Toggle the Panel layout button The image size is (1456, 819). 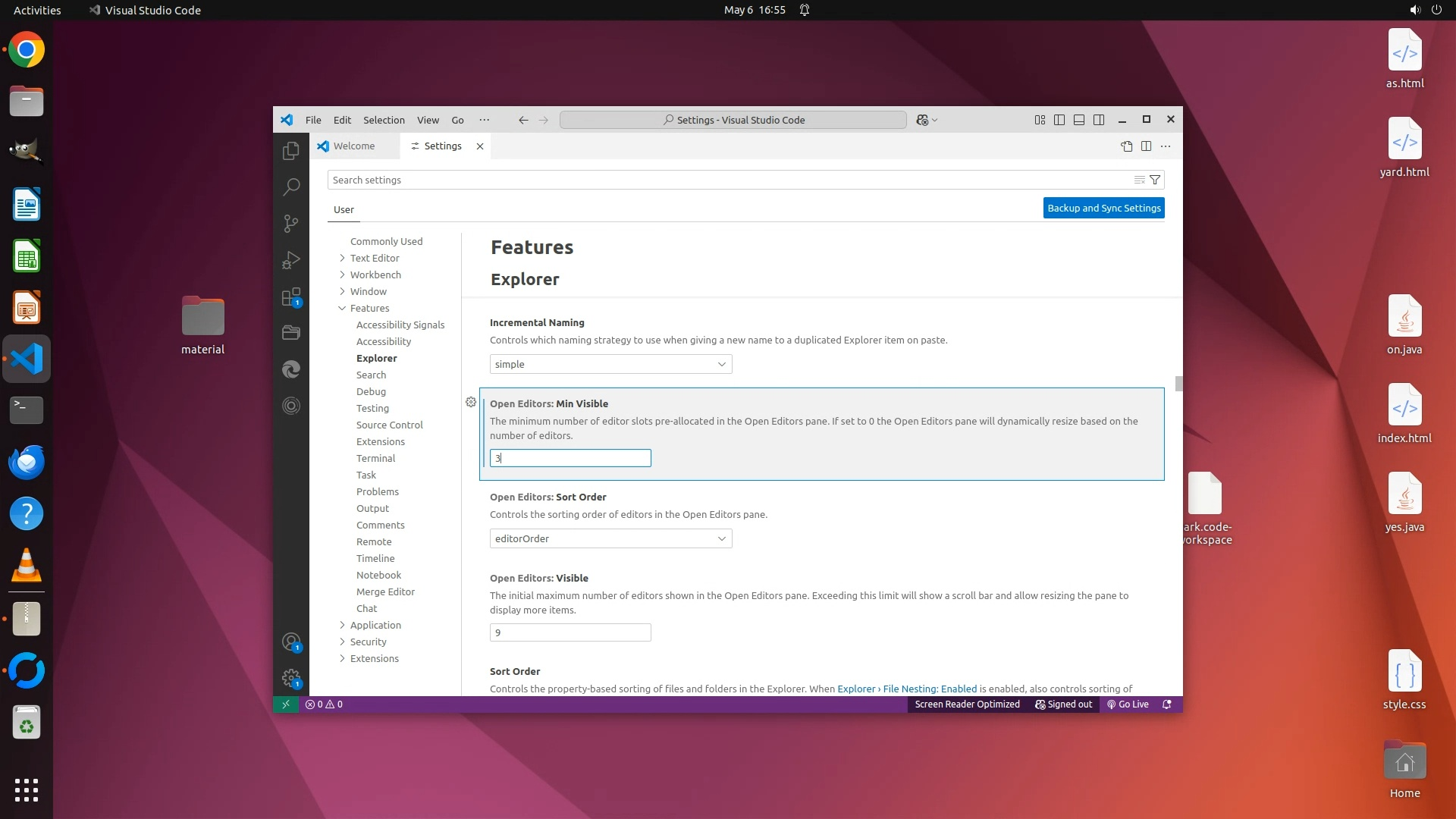[1079, 120]
